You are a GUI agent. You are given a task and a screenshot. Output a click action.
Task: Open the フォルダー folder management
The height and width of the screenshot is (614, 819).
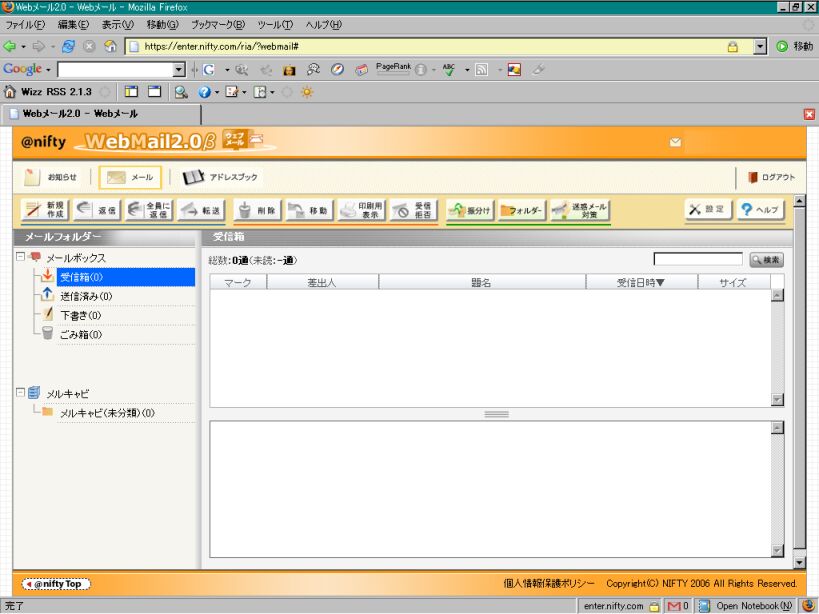tap(522, 210)
